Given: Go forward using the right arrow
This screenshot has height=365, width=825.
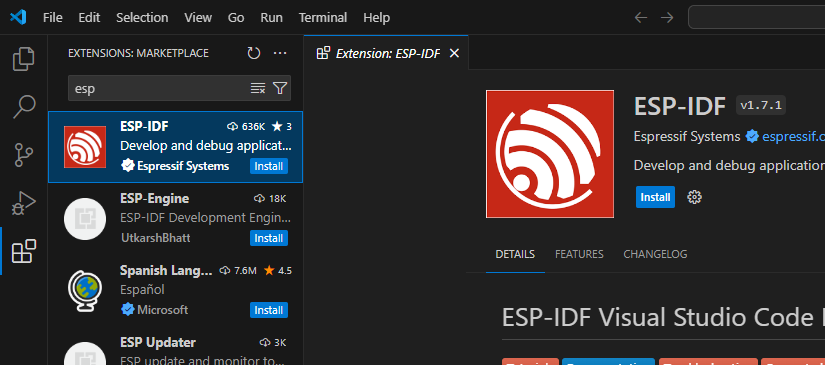Looking at the screenshot, I should pos(667,17).
